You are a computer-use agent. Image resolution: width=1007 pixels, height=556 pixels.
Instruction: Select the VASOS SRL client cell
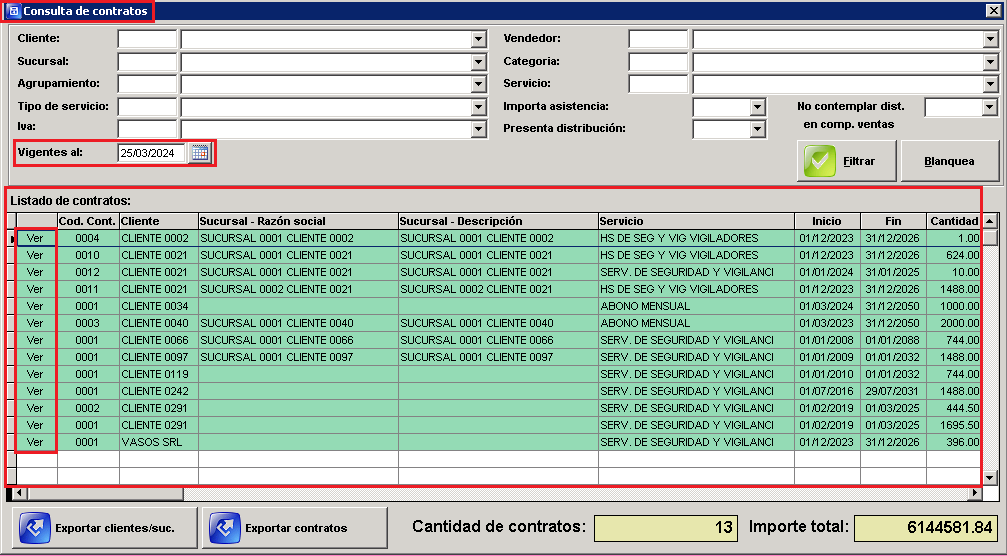click(x=159, y=442)
